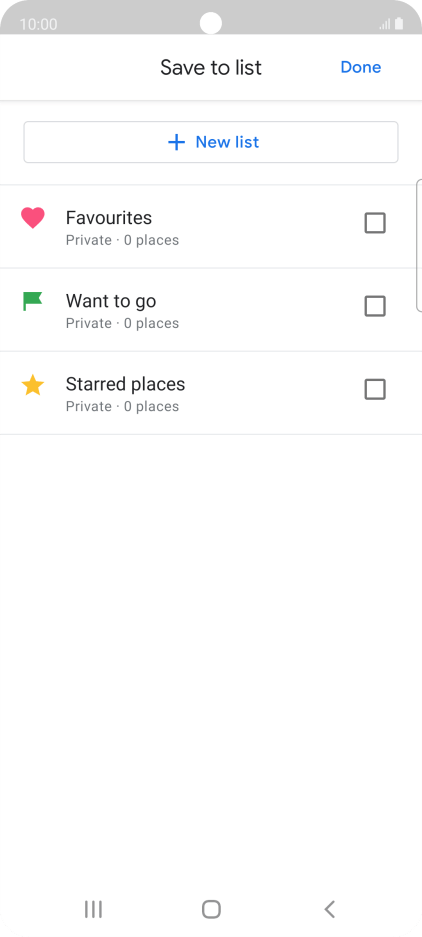Image resolution: width=422 pixels, height=937 pixels.
Task: Create a New list
Action: (211, 142)
